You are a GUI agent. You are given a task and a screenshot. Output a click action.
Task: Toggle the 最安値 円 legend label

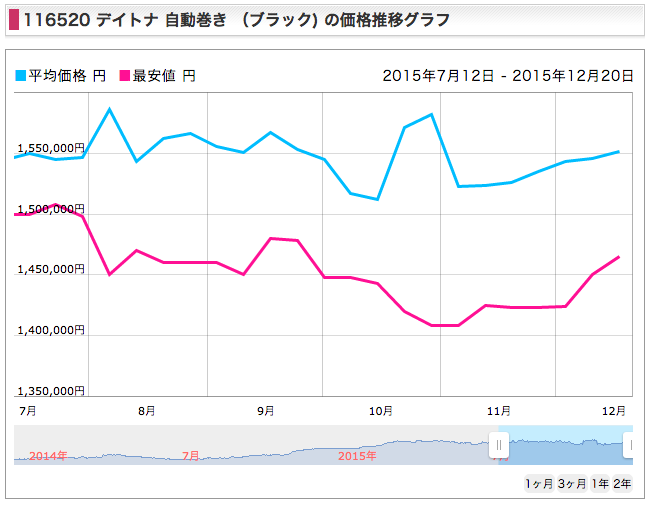(x=164, y=76)
